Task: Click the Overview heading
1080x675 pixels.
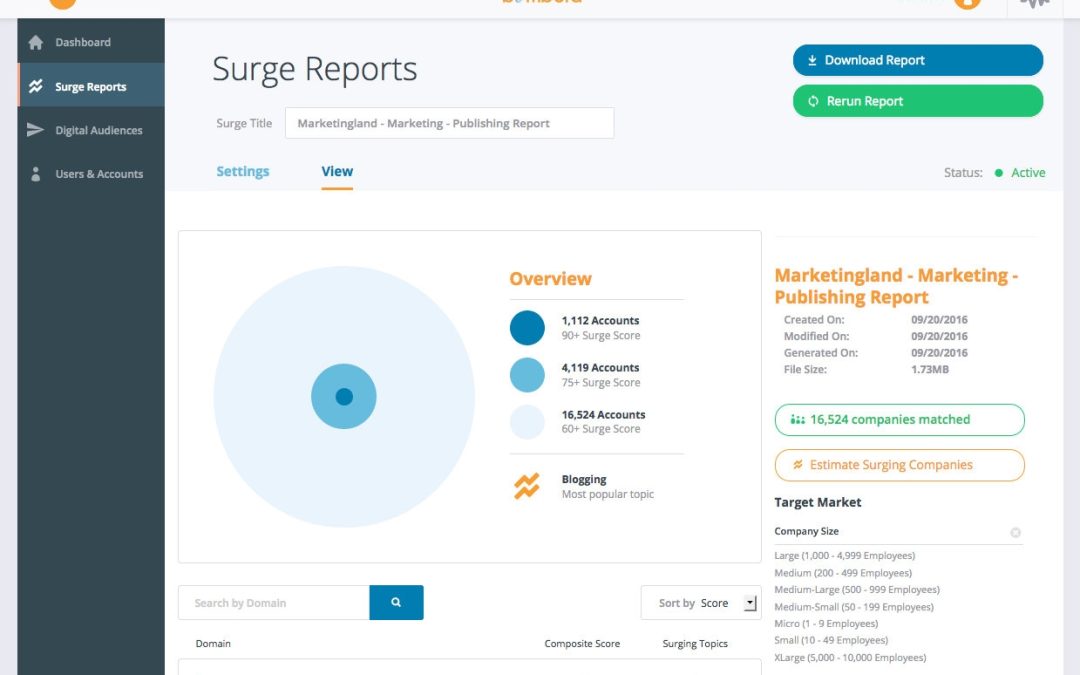Action: tap(550, 278)
